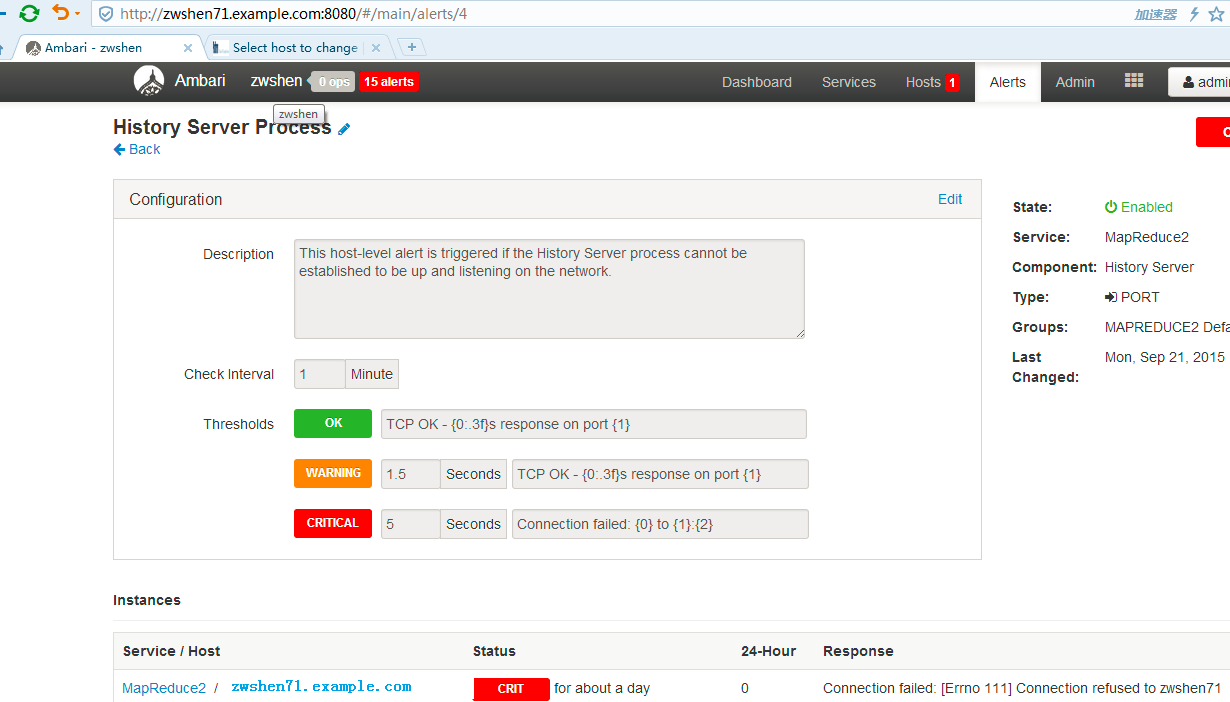Open the grid views icon in navbar
The image size is (1230, 702).
click(1133, 81)
